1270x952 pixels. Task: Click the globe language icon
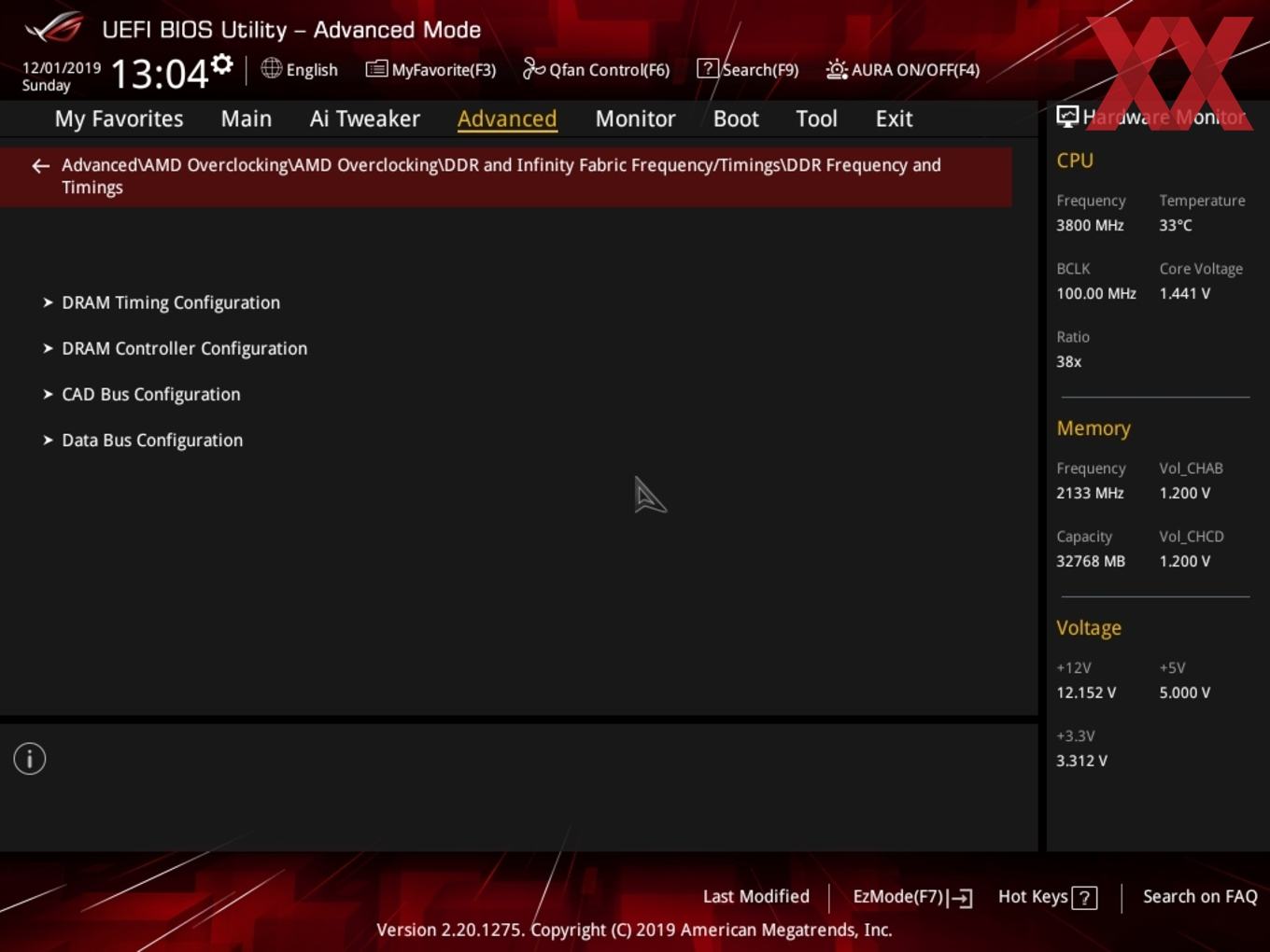(271, 68)
